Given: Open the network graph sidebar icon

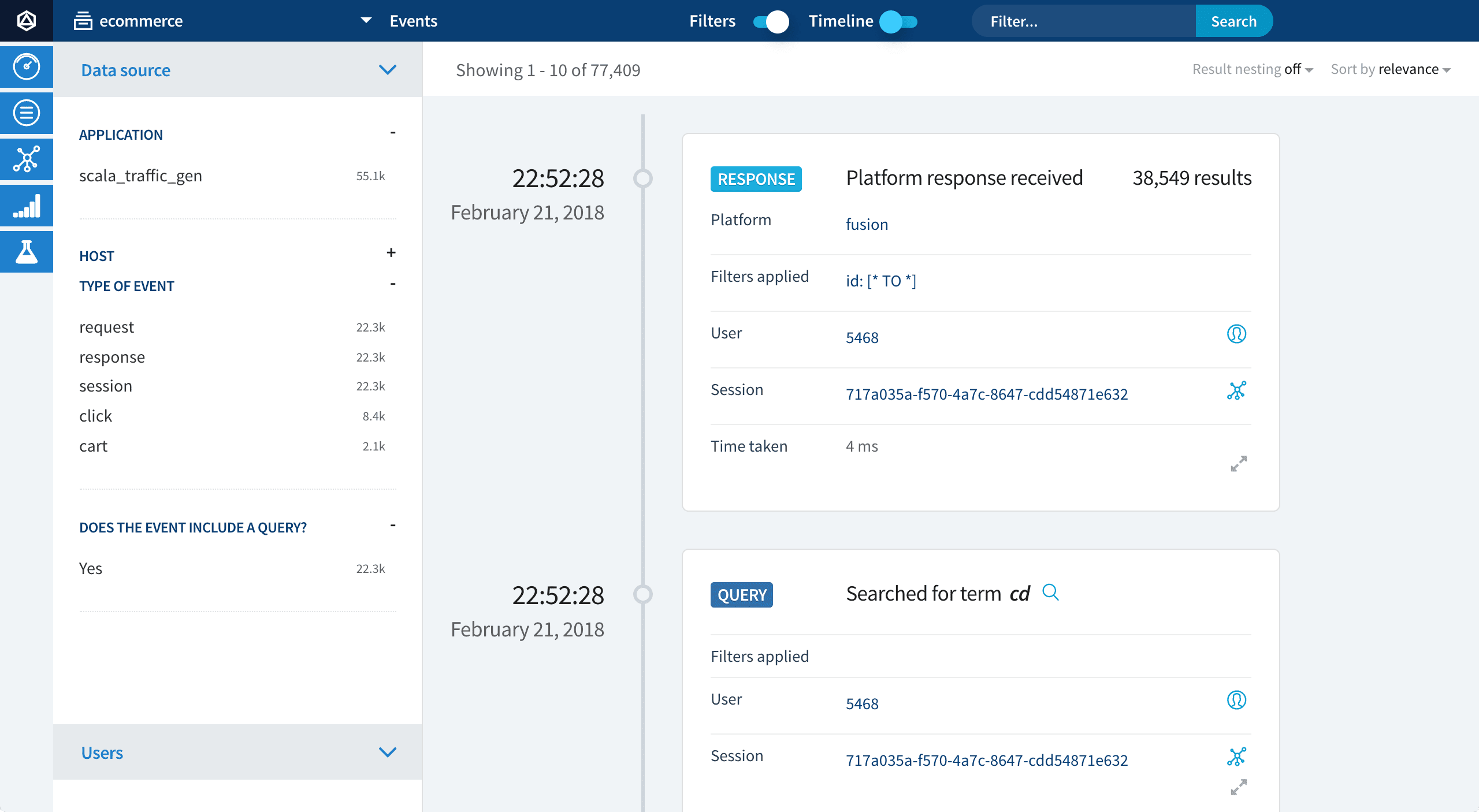Looking at the screenshot, I should coord(27,159).
